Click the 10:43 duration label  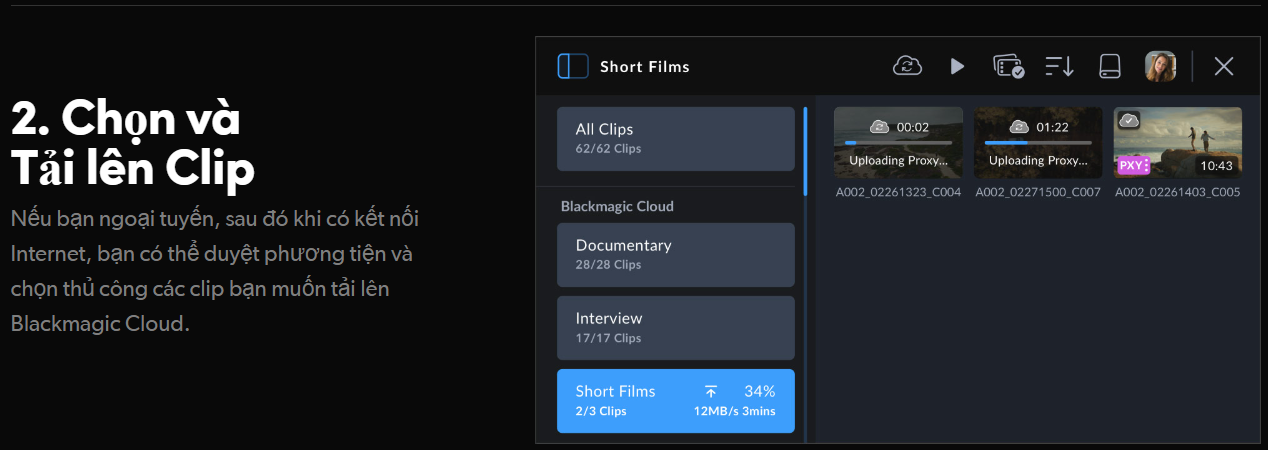1216,166
